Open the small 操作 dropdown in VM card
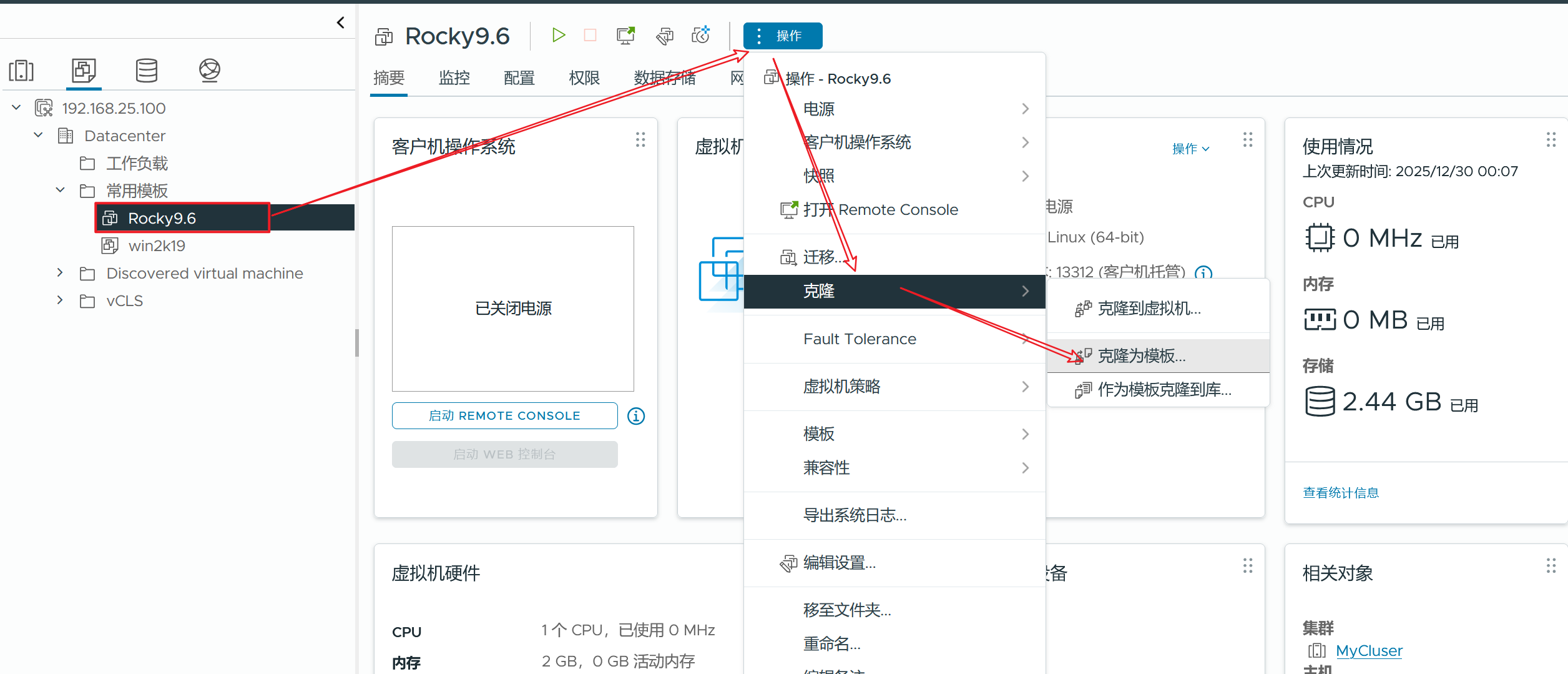The width and height of the screenshot is (1568, 674). [1191, 149]
